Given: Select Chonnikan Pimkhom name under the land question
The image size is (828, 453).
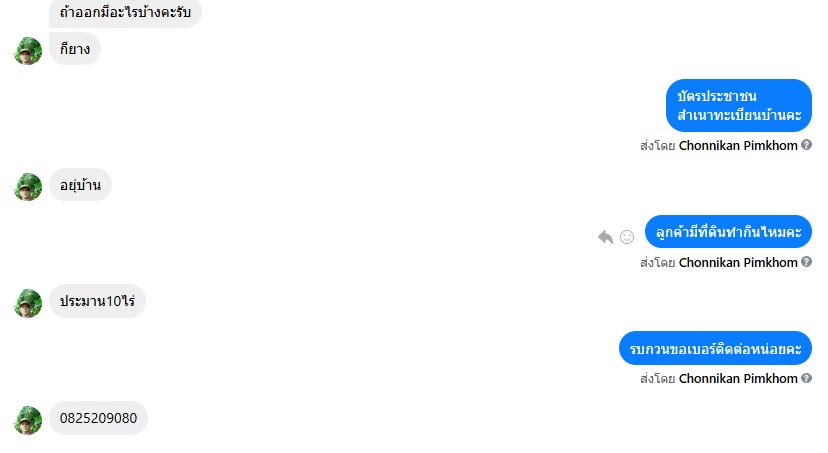Looking at the screenshot, I should 738,262.
